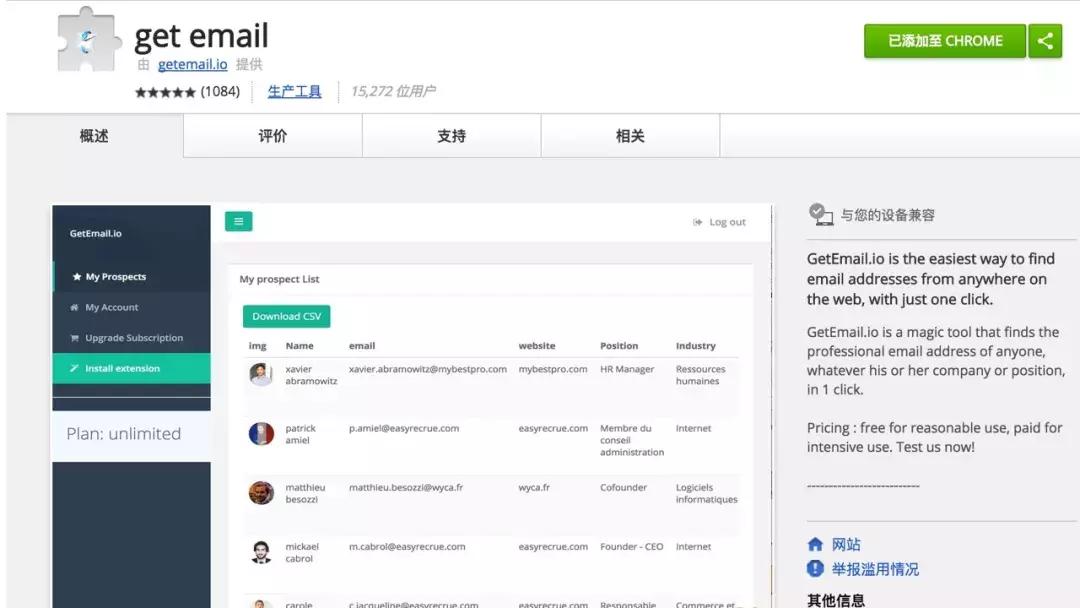The height and width of the screenshot is (608, 1080).
Task: Click the 已添加至 CHROME button
Action: [944, 41]
